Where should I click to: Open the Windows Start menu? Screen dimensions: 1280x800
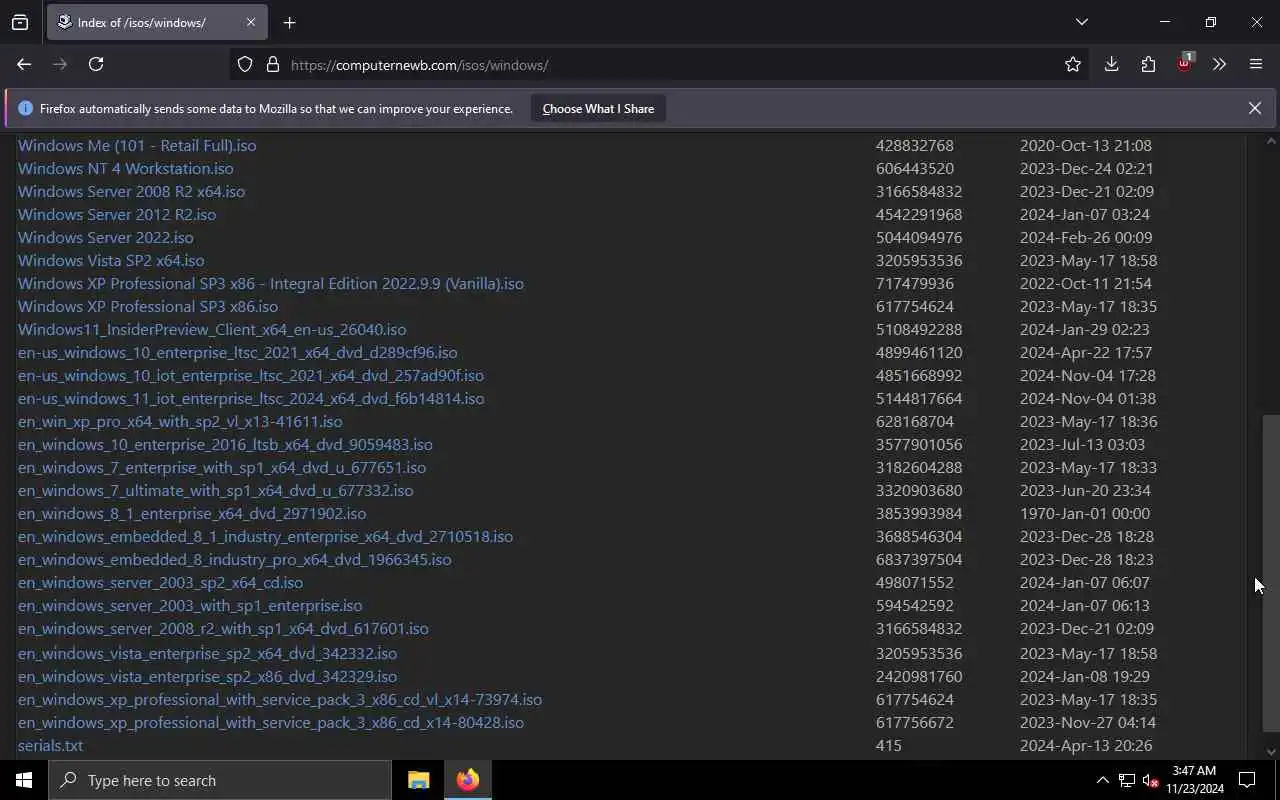tap(24, 780)
